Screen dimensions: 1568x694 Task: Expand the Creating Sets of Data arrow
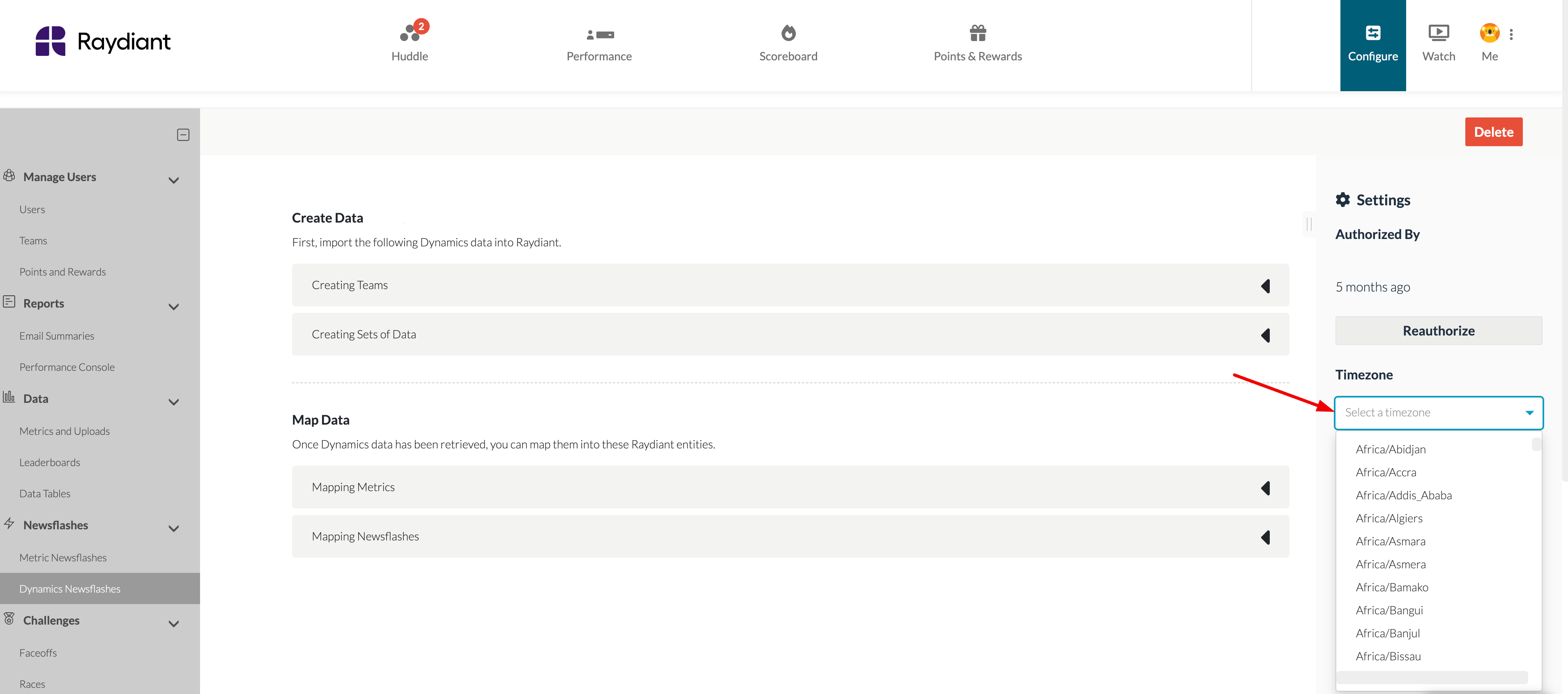click(1266, 335)
